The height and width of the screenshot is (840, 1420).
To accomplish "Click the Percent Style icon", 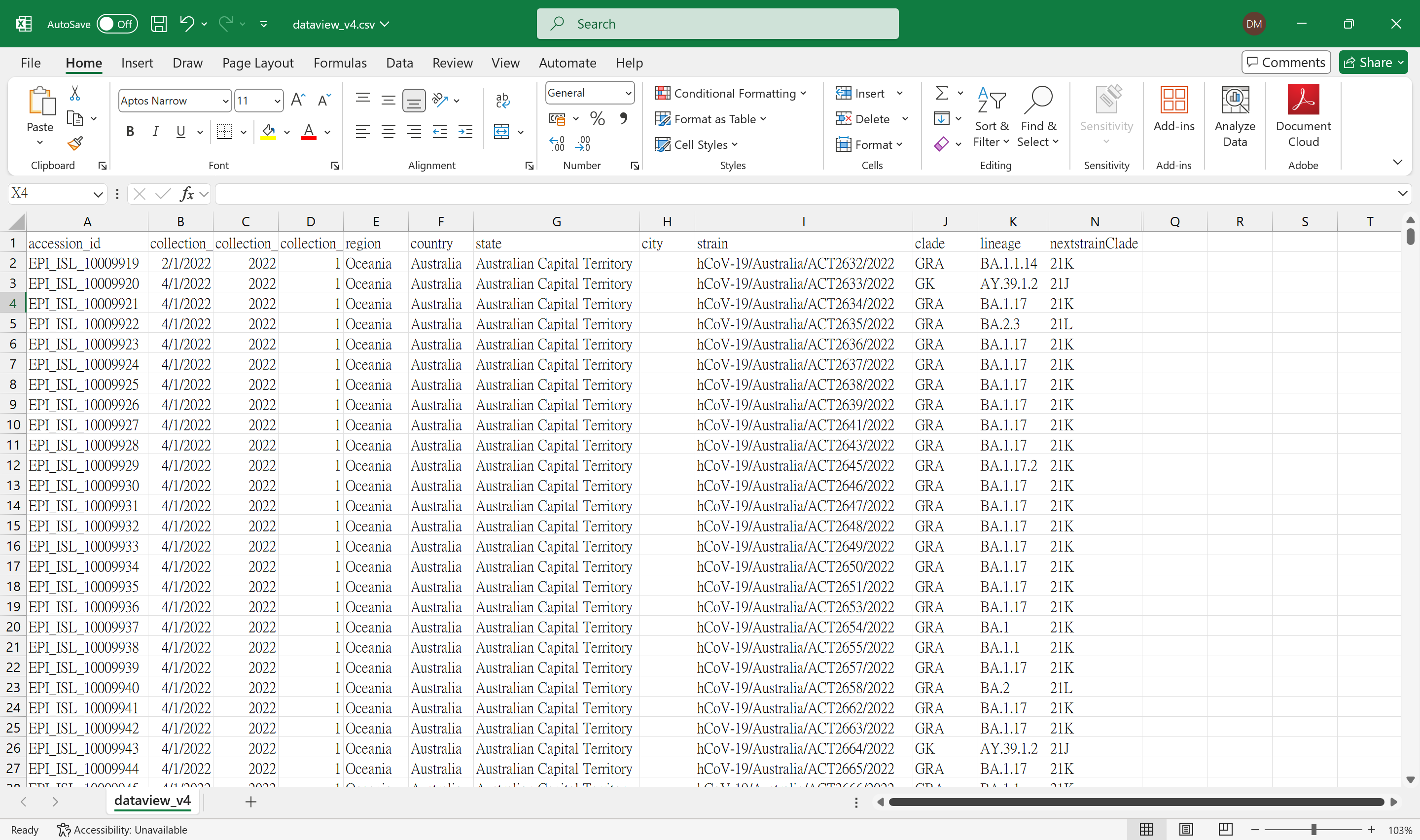I will [x=597, y=118].
